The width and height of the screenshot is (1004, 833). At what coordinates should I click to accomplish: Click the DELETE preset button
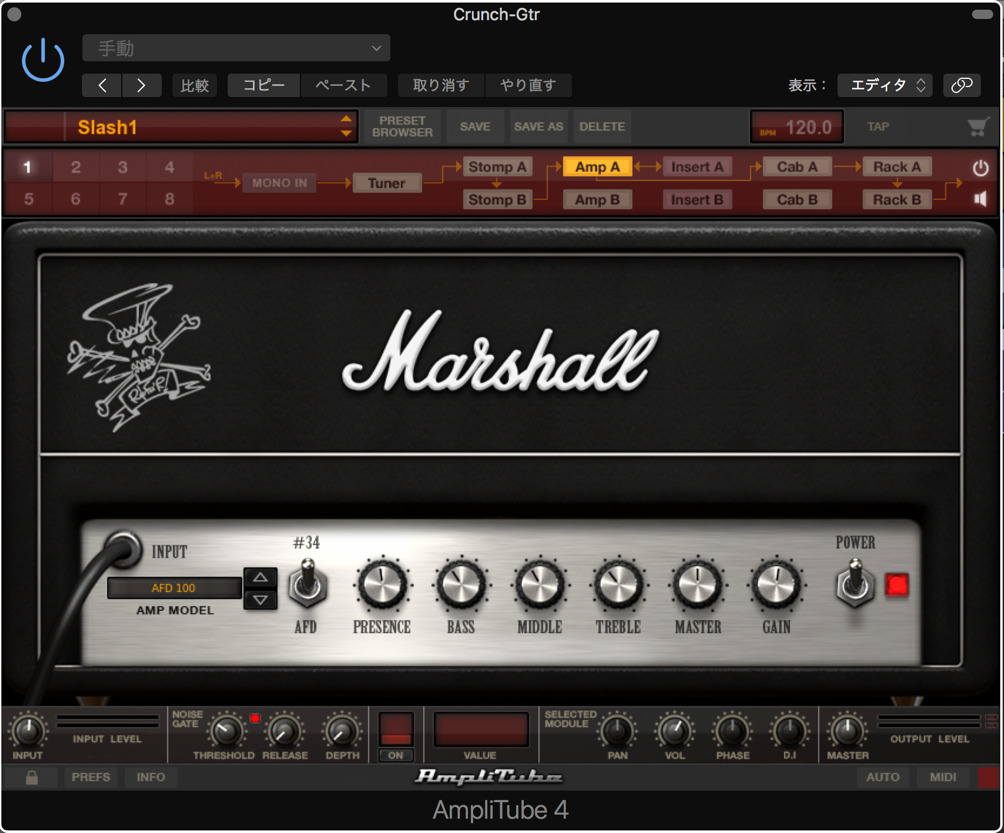click(602, 127)
